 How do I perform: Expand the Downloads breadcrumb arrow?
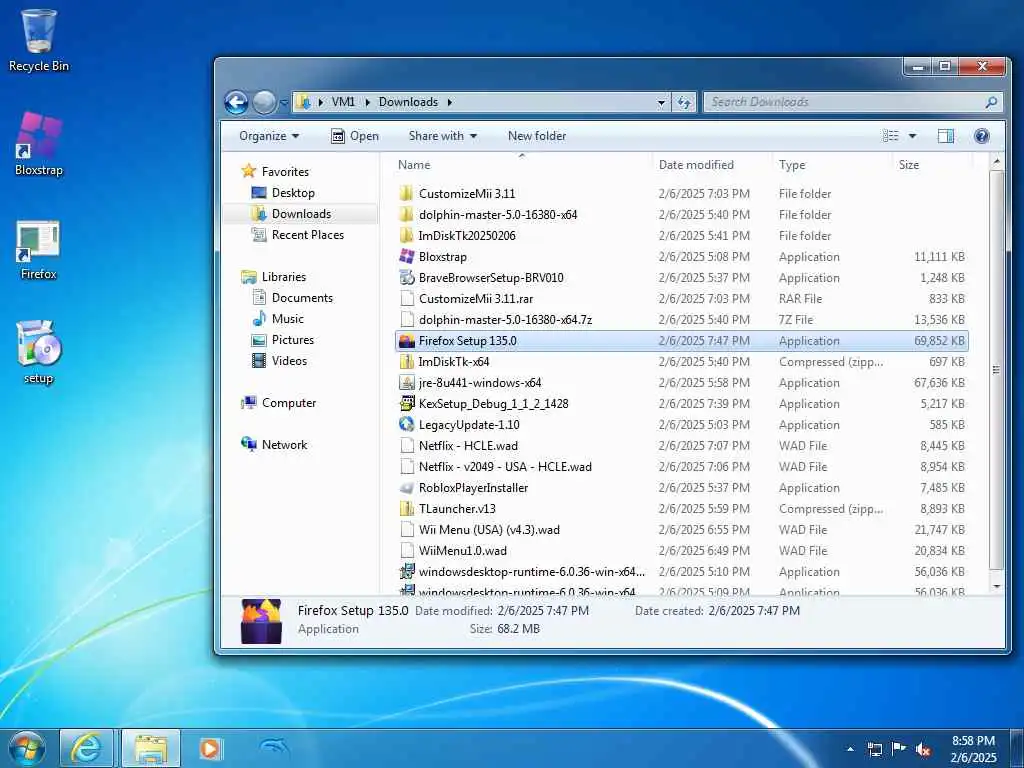[x=450, y=103]
